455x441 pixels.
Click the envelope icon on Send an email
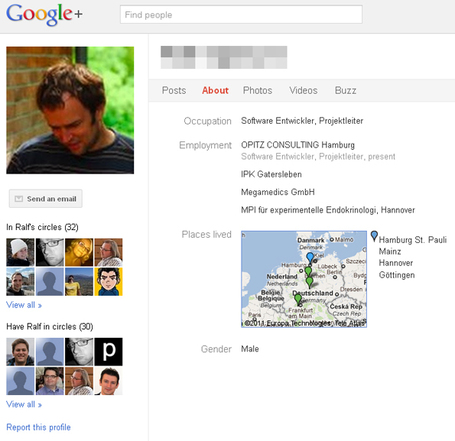coord(19,199)
